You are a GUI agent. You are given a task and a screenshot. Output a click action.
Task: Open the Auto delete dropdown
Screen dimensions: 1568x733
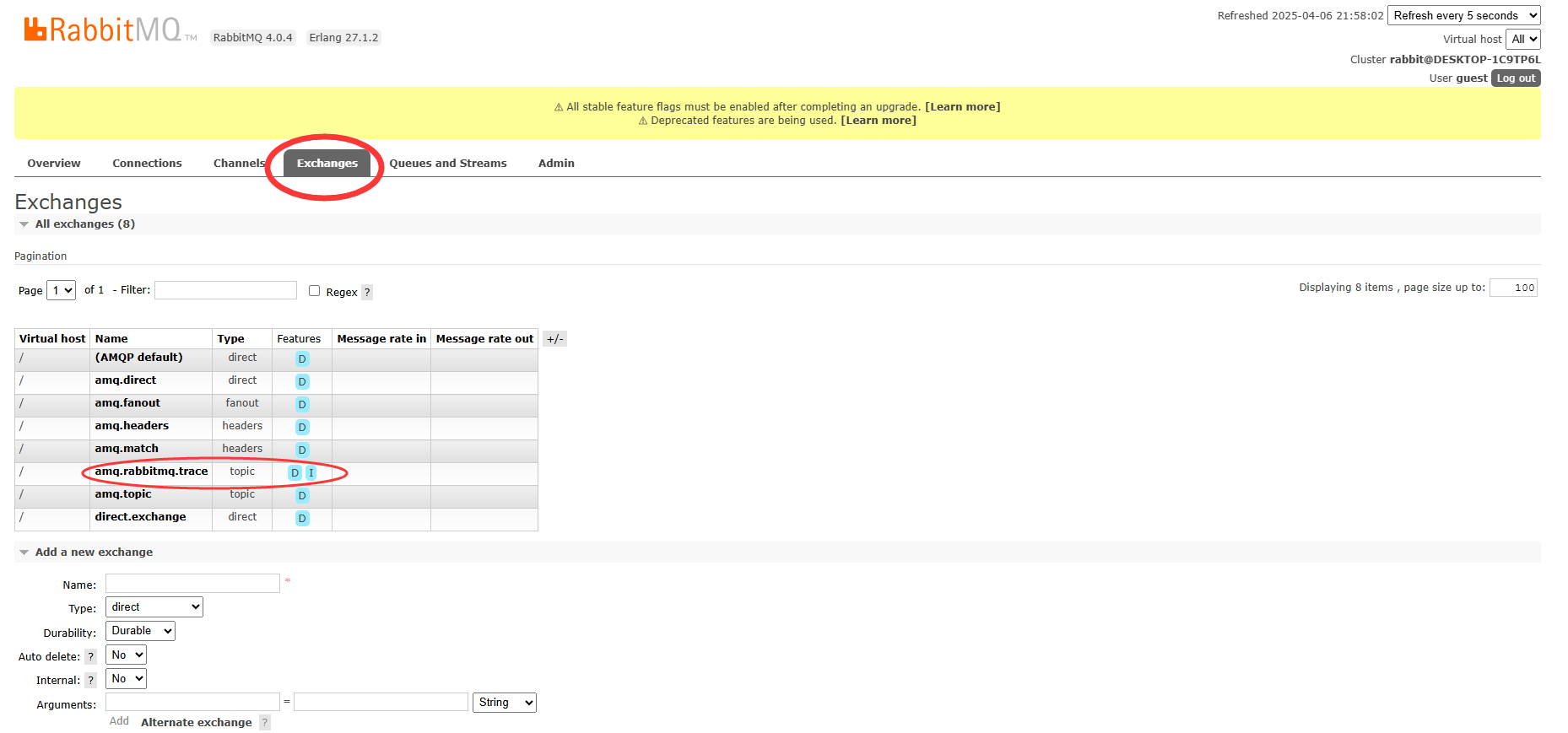[x=126, y=655]
